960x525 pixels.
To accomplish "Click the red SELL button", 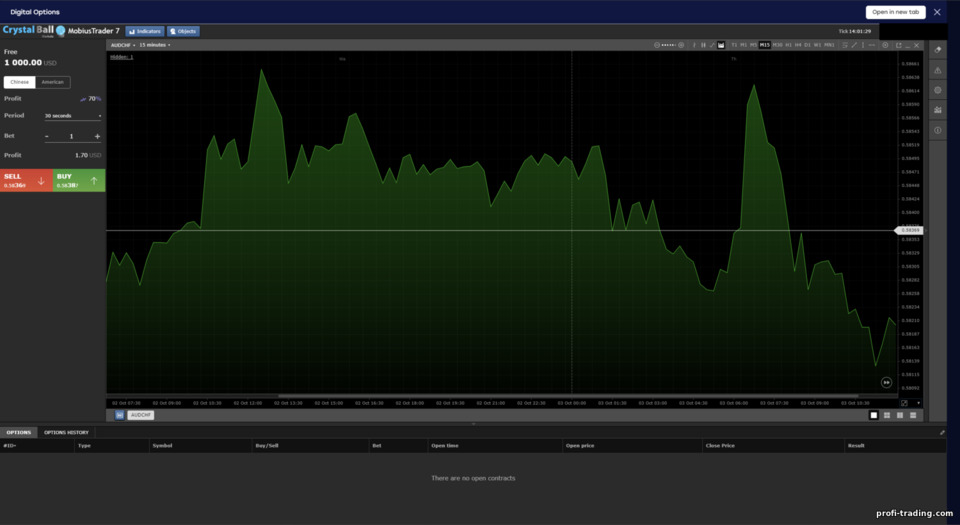I will coord(26,181).
